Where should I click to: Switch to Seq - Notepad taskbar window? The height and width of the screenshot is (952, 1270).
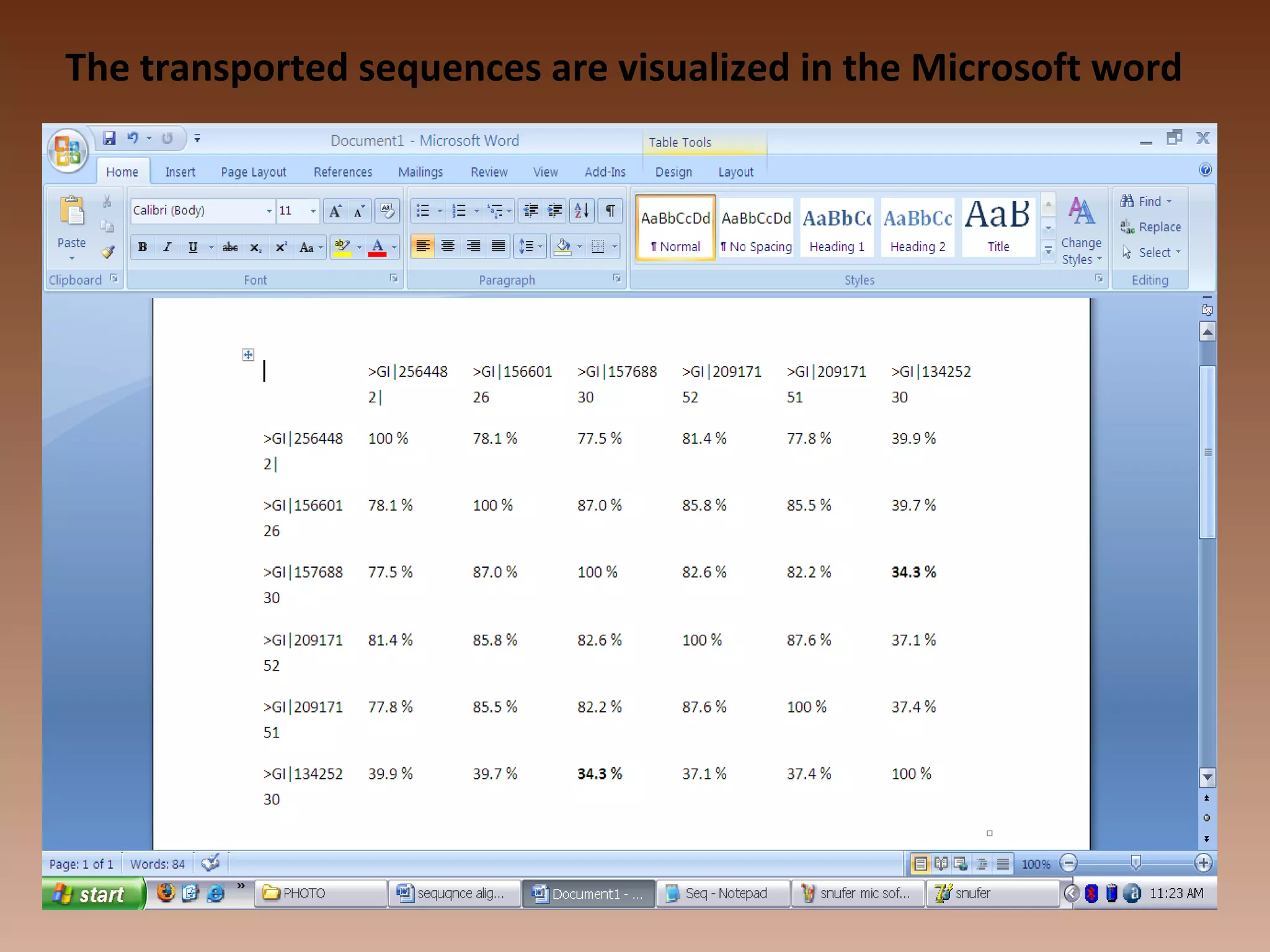click(722, 893)
